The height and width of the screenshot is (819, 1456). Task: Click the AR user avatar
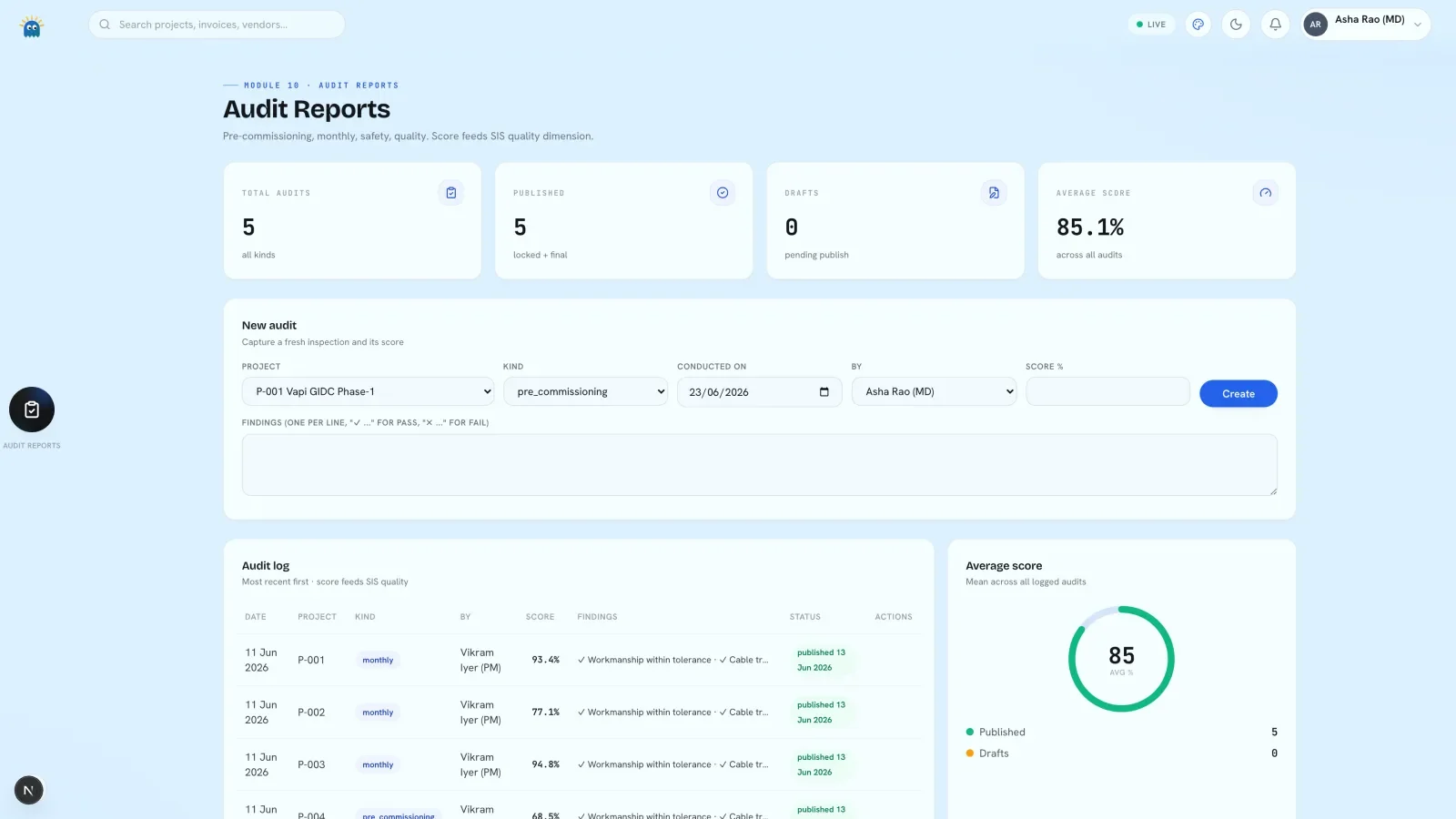tap(1315, 25)
